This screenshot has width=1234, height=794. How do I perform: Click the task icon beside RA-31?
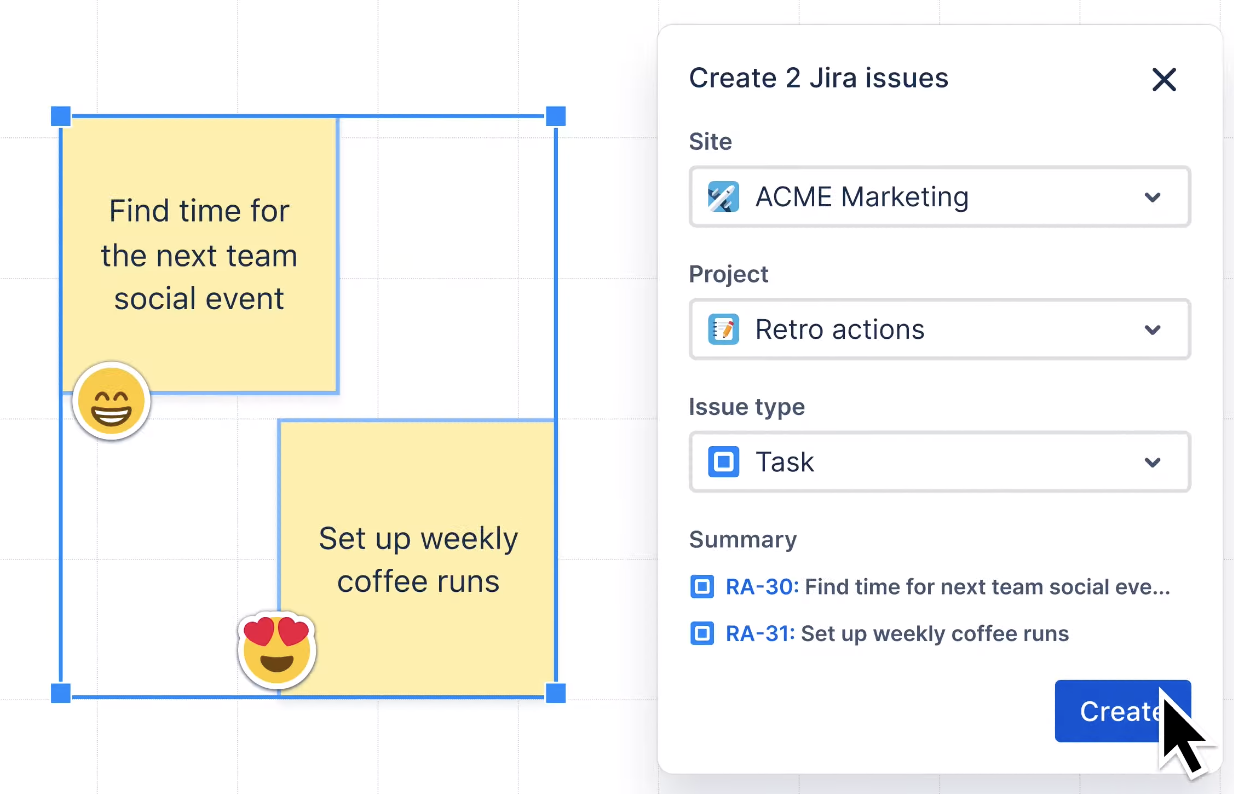701,633
